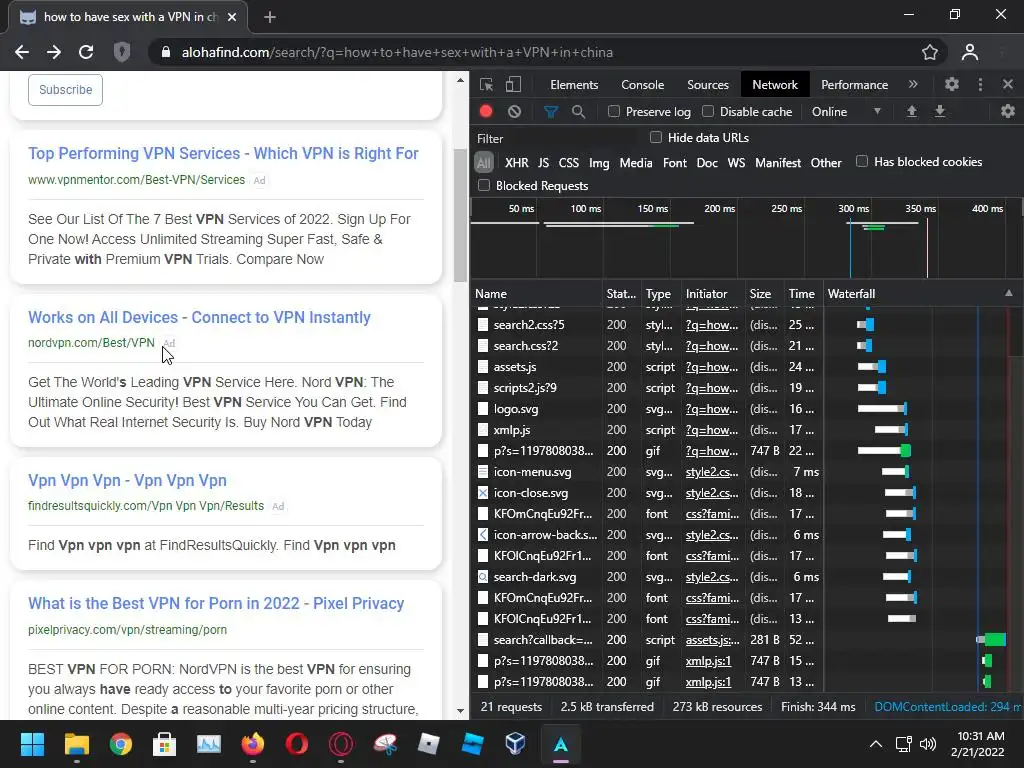Toggle the network filter funnel icon

(x=551, y=112)
